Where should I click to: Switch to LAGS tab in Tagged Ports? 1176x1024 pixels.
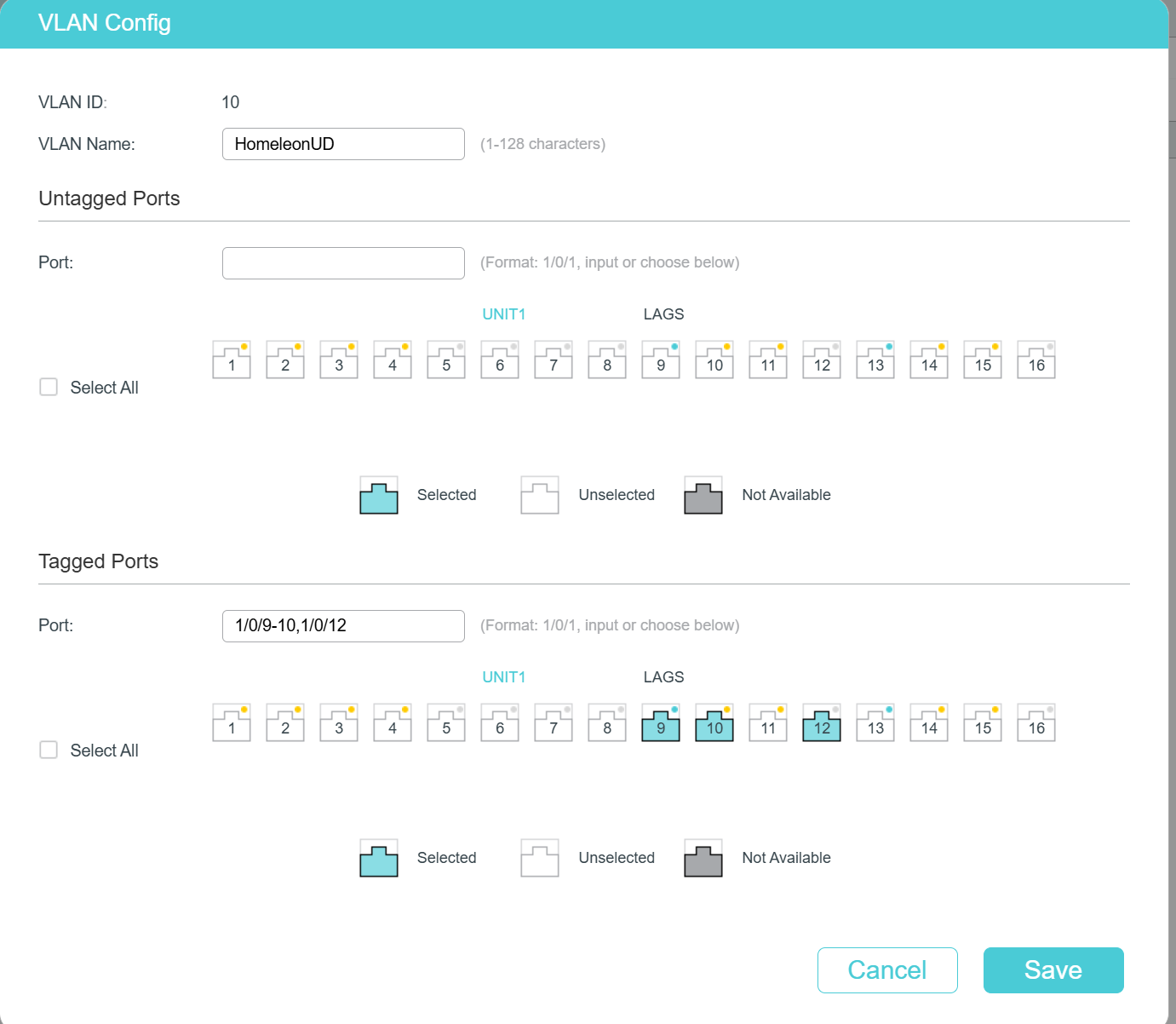(x=663, y=677)
